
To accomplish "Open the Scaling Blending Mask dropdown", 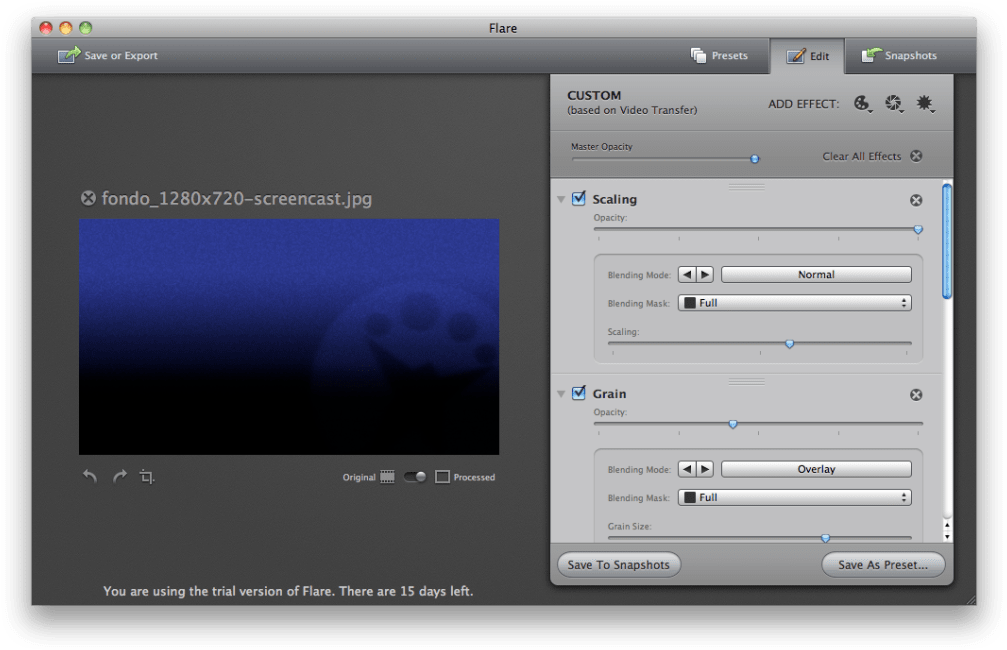I will [795, 302].
